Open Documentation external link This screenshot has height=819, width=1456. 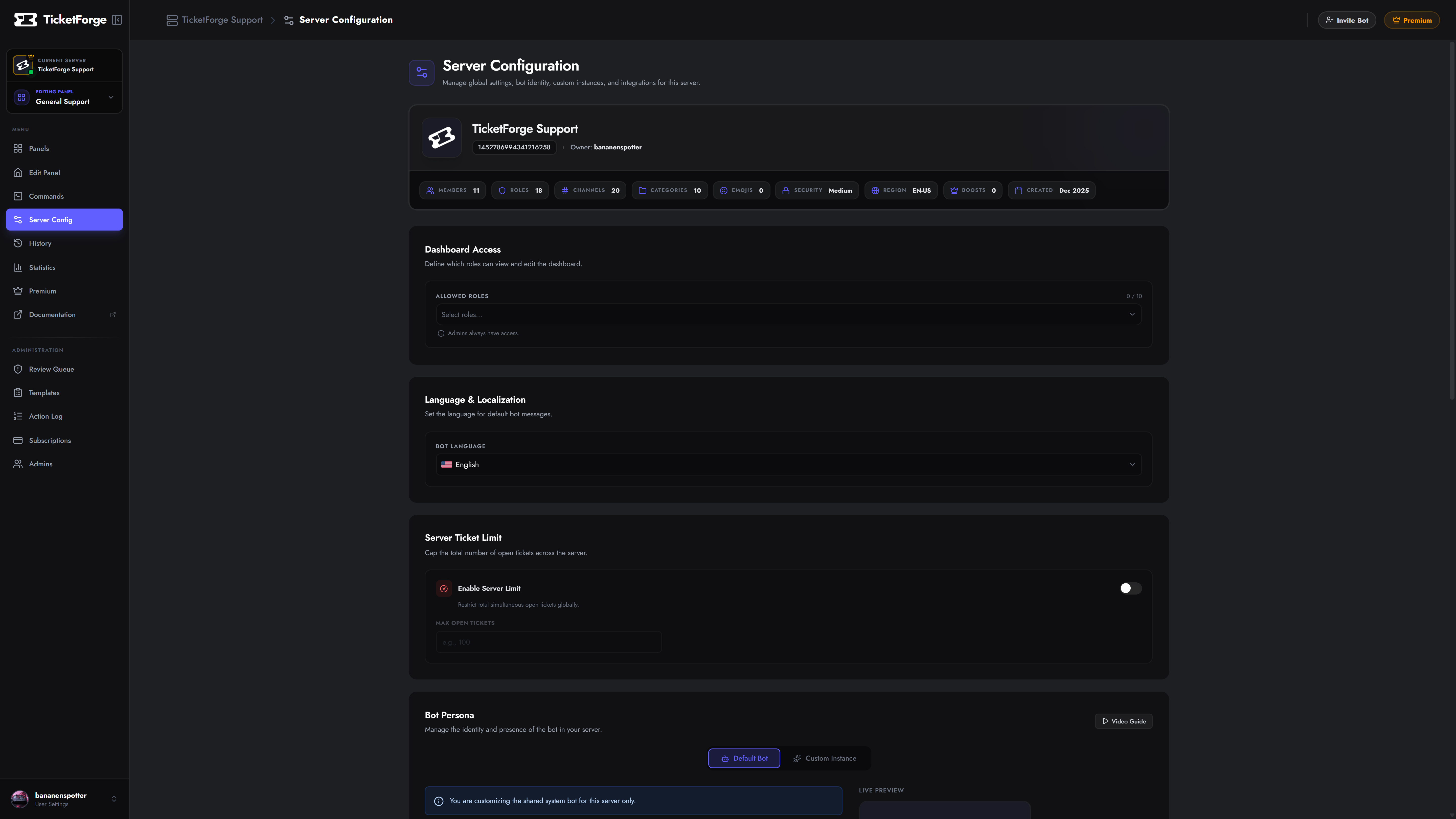[64, 315]
